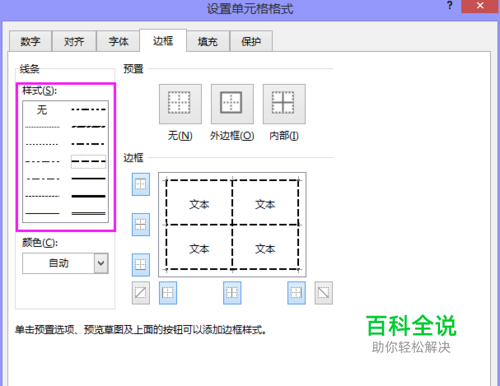Toggle the inside horizontal border button
This screenshot has width=500, height=386.
tap(141, 225)
